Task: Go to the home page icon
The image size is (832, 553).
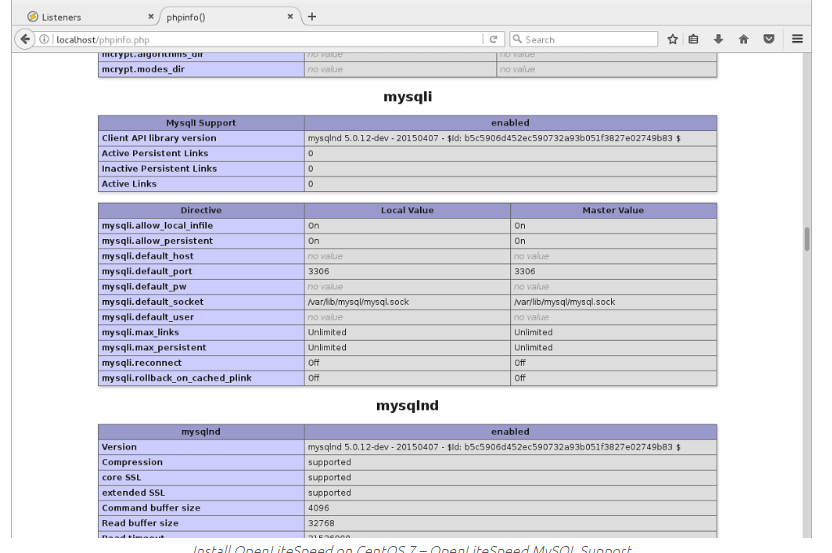Action: click(x=743, y=39)
